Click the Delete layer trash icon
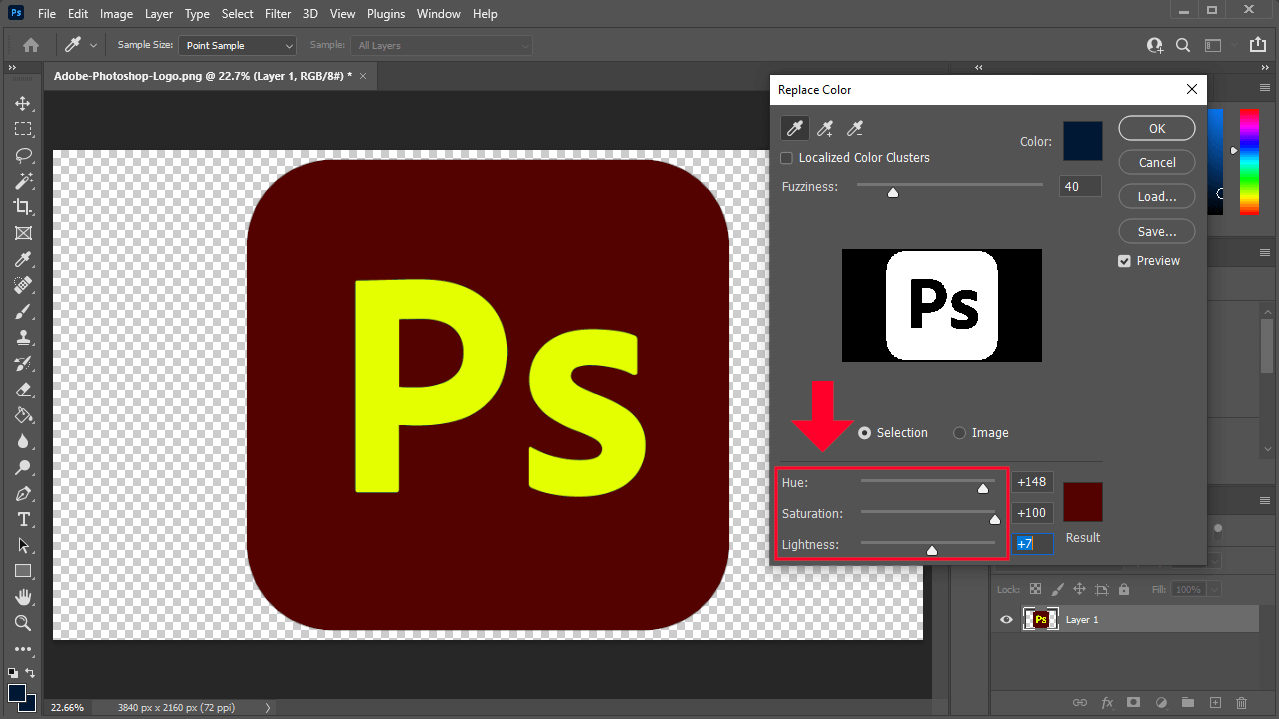This screenshot has height=719, width=1279. point(1242,703)
